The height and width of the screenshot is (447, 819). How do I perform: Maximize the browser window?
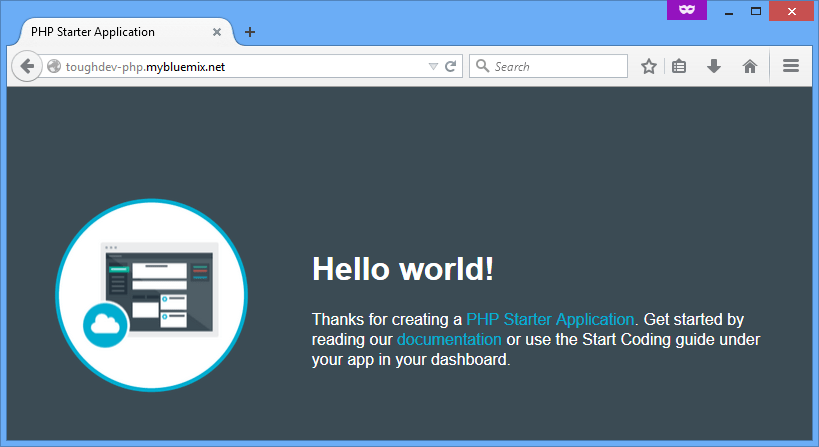click(756, 11)
